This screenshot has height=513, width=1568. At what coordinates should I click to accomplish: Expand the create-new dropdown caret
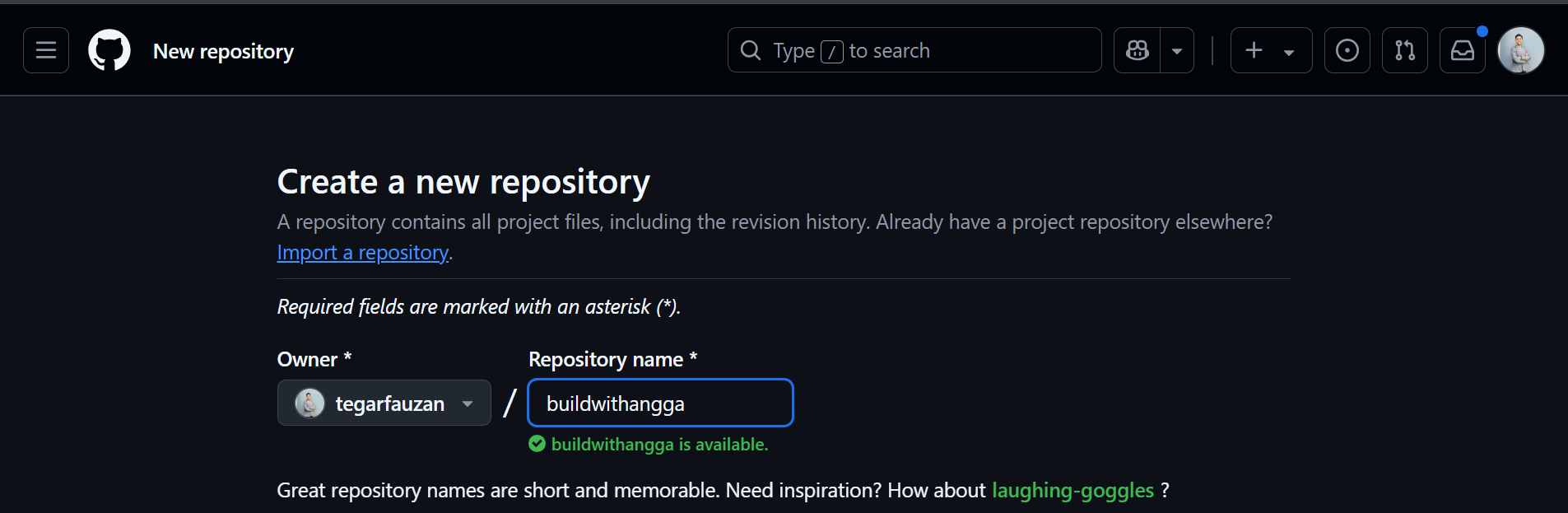[x=1289, y=52]
